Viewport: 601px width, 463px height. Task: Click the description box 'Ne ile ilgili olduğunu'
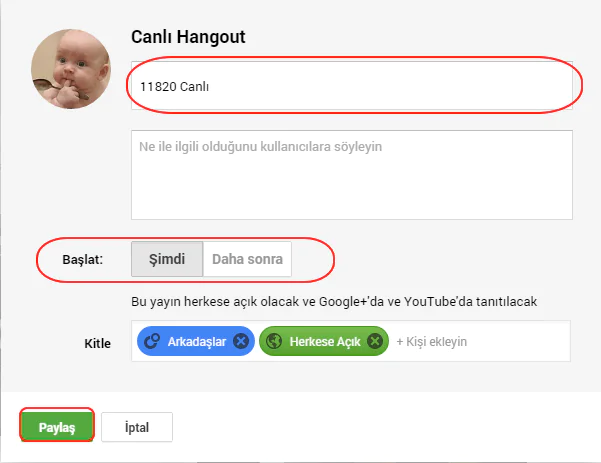[x=351, y=175]
